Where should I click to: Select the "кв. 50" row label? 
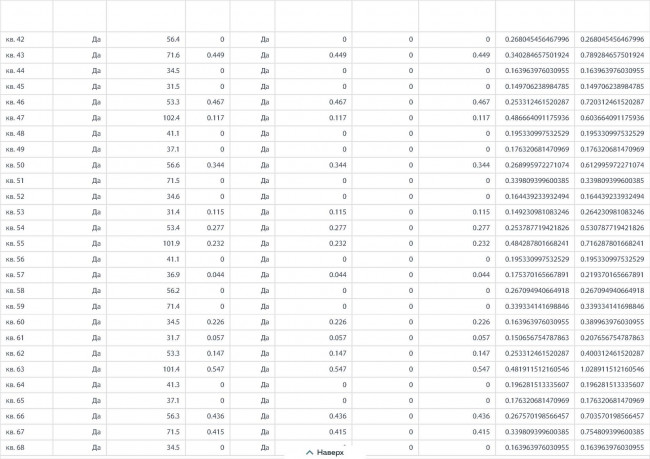tap(15, 165)
